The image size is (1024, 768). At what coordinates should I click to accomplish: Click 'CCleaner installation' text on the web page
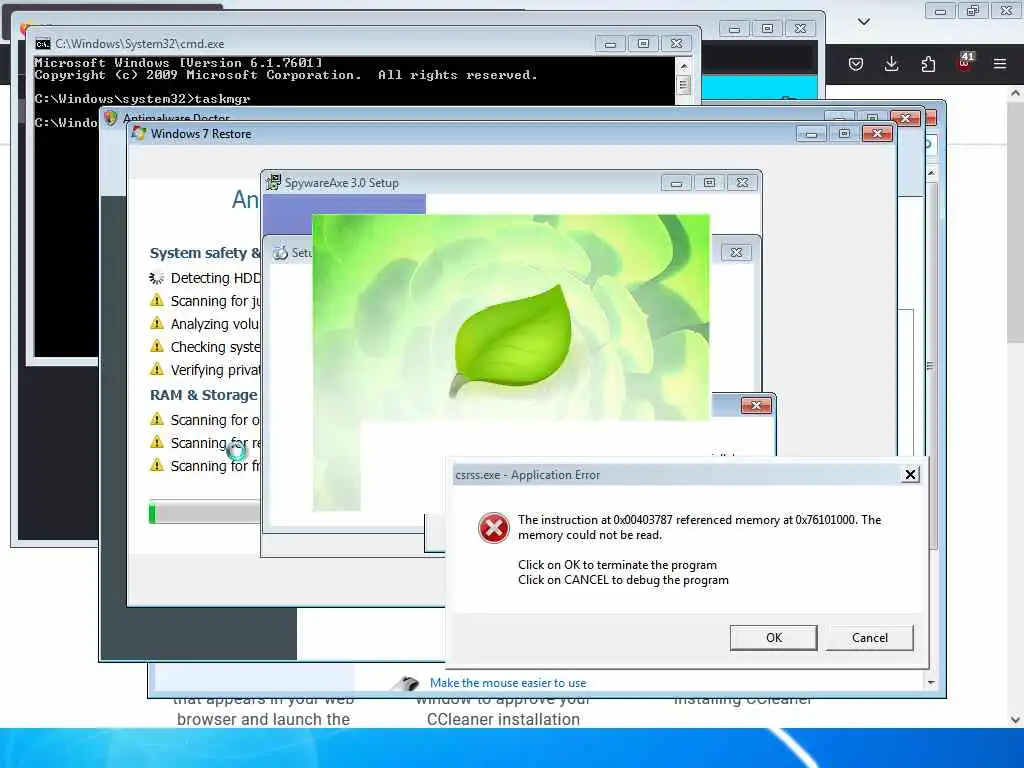point(503,719)
